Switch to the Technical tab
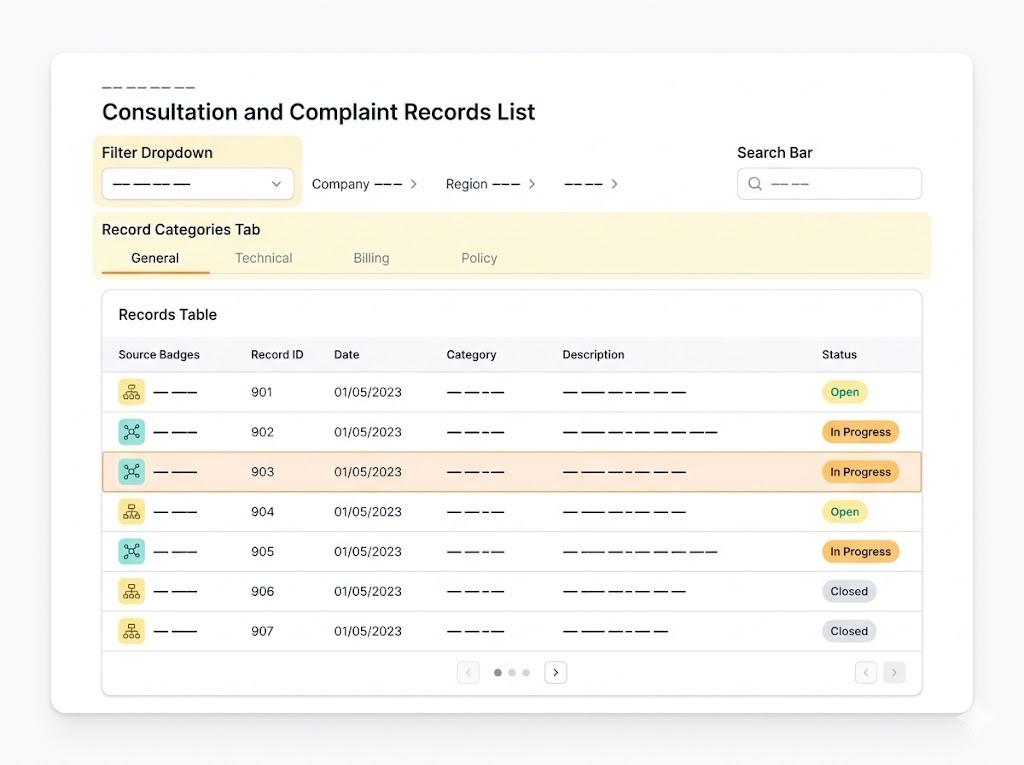The height and width of the screenshot is (765, 1024). [264, 258]
